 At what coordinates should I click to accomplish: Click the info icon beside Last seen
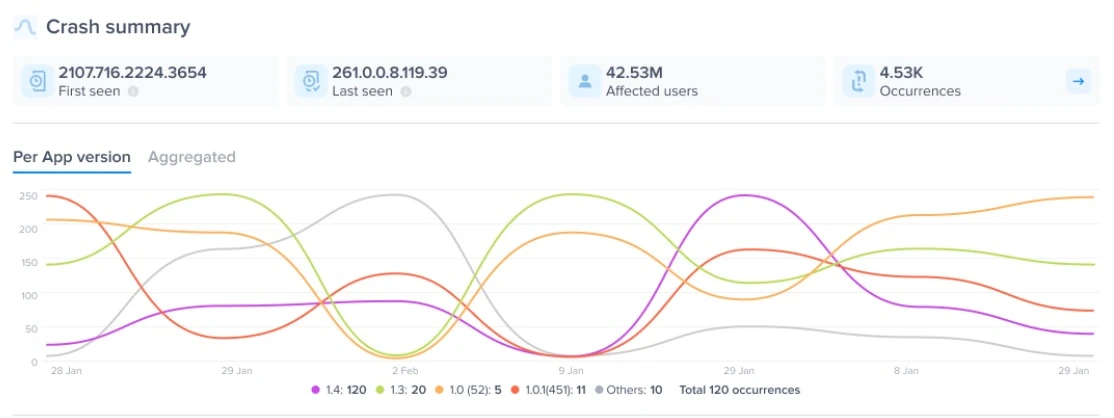click(406, 92)
